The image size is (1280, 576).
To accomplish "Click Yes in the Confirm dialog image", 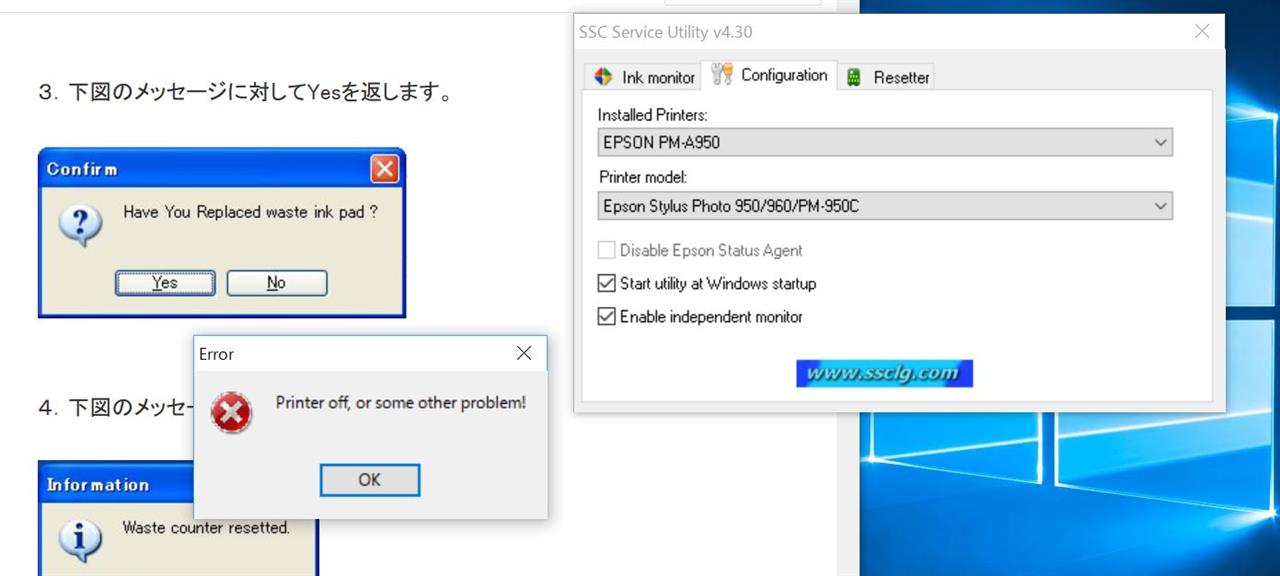I will (165, 283).
